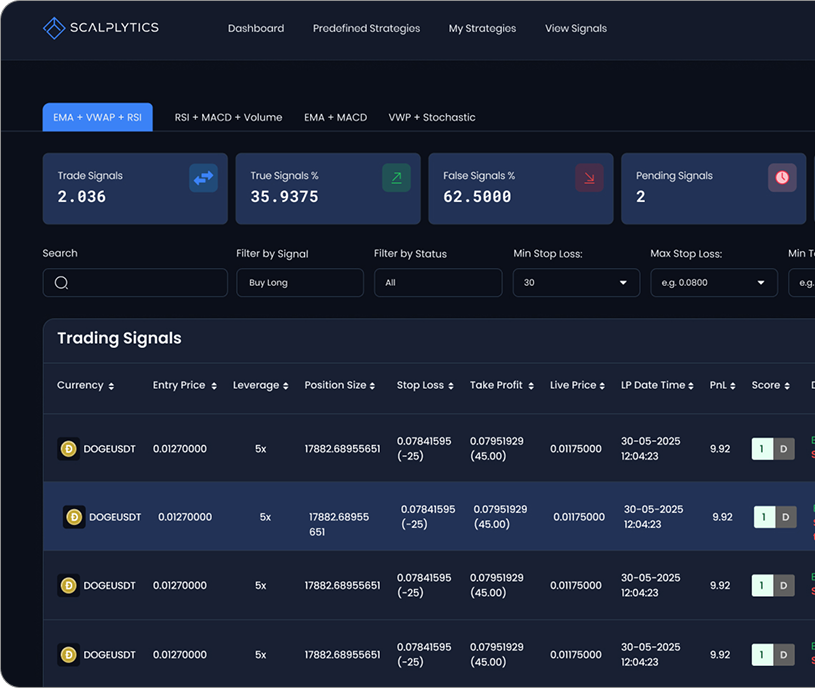
Task: Click the False Signals red arrow icon
Action: pyautogui.click(x=589, y=178)
